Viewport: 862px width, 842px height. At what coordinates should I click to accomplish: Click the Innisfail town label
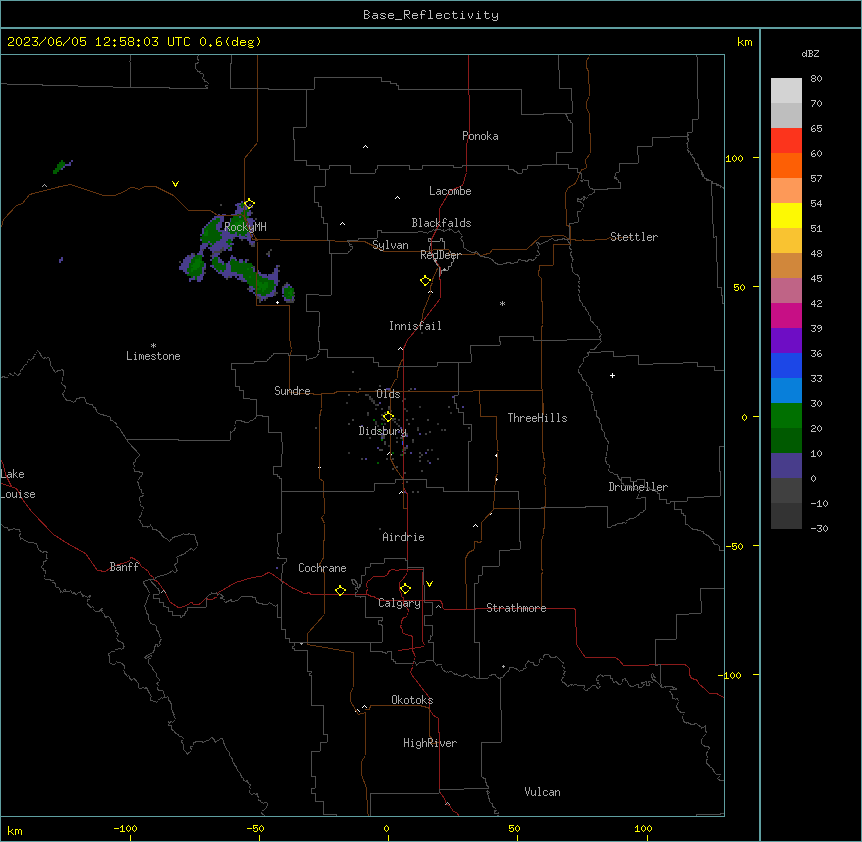pyautogui.click(x=415, y=326)
